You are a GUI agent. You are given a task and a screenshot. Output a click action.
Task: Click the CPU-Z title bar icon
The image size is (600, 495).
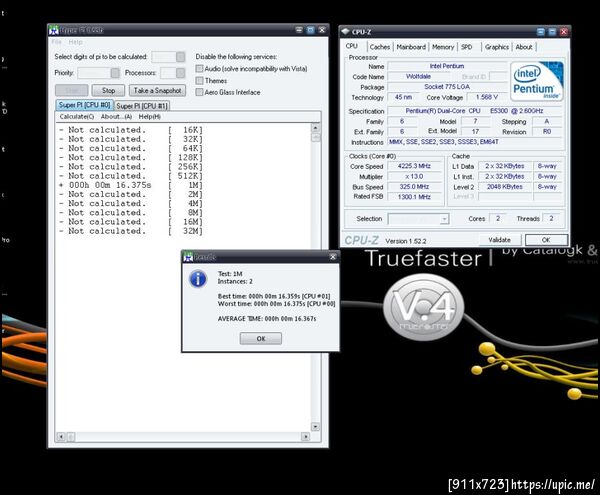(346, 32)
